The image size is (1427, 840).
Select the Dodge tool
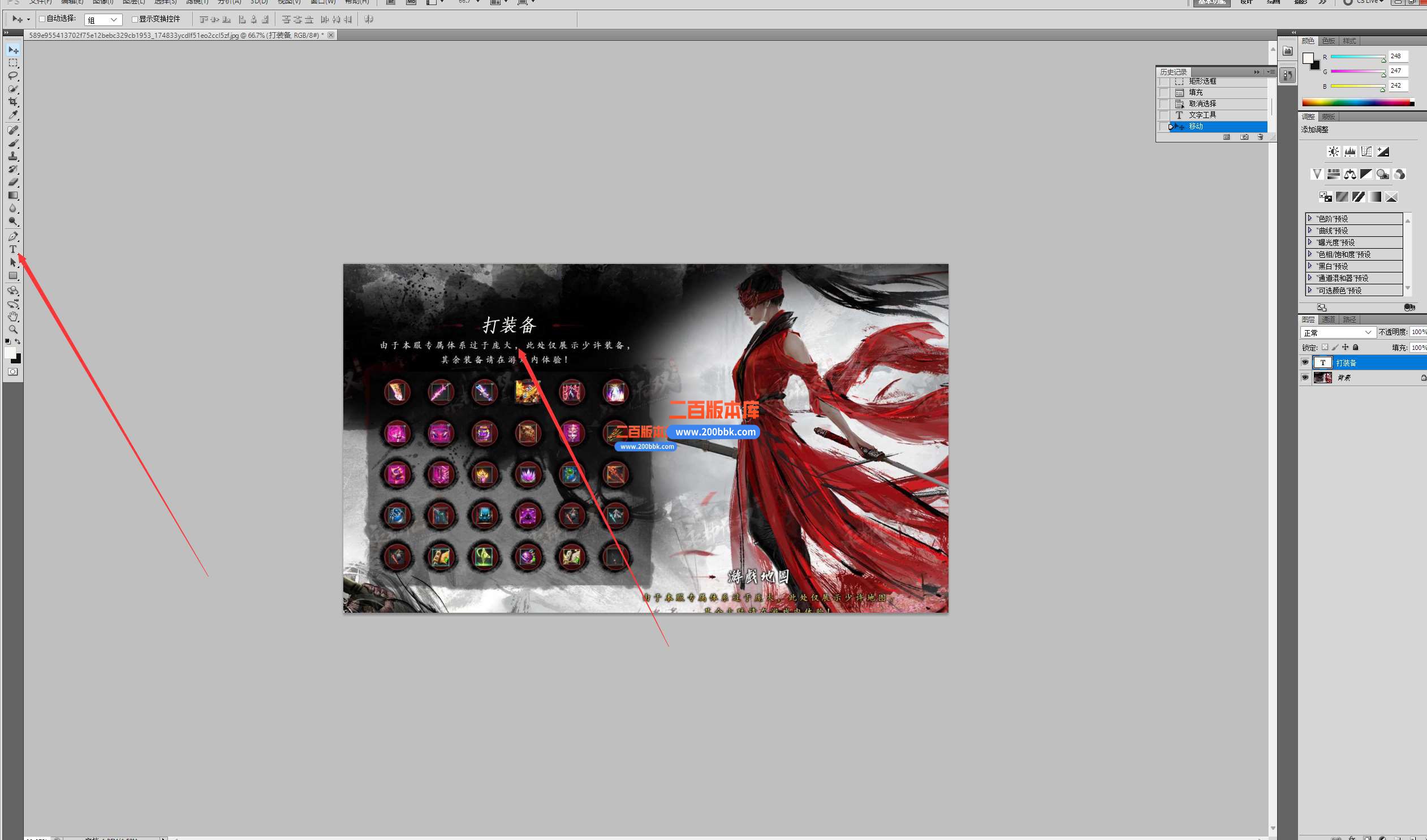(13, 222)
